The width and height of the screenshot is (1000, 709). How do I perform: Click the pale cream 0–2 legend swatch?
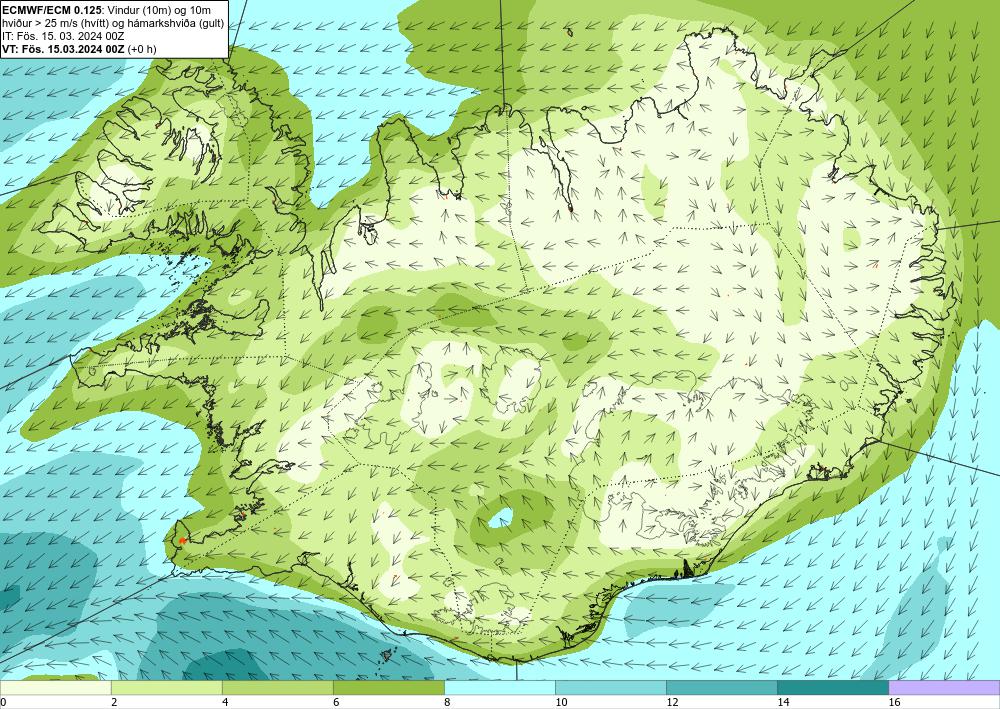(x=55, y=688)
